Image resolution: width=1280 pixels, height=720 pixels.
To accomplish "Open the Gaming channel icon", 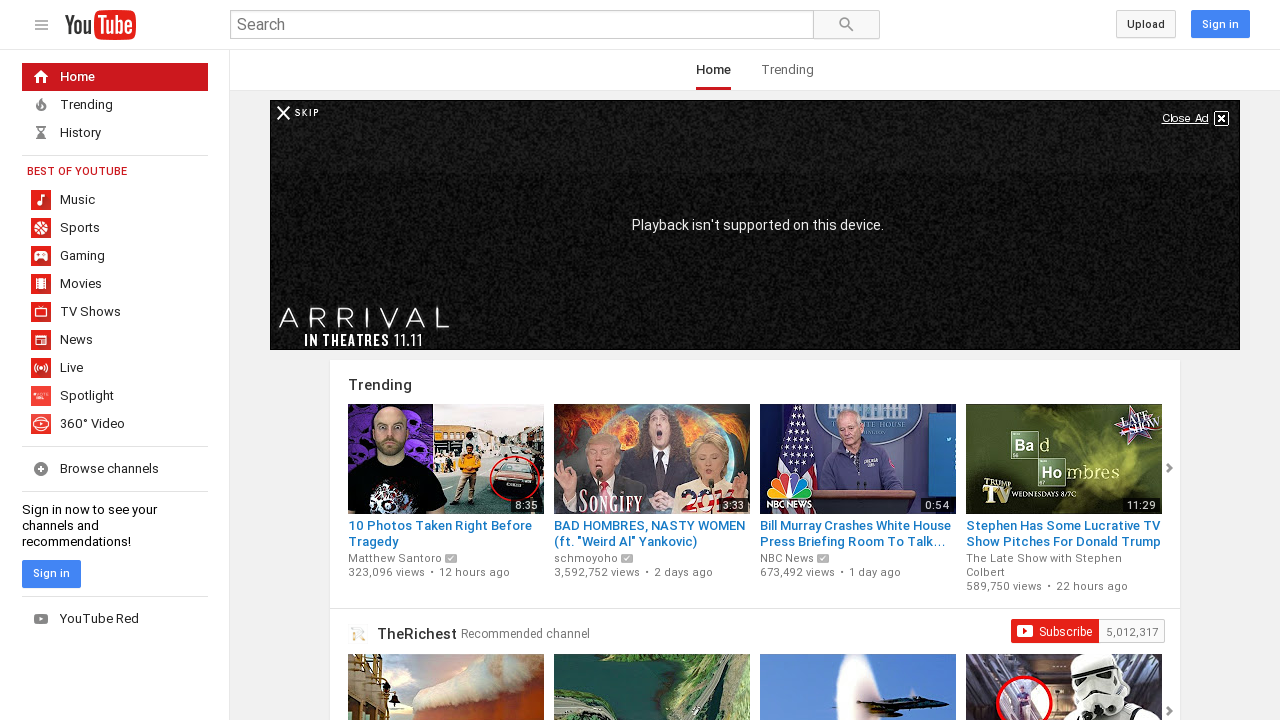I will pyautogui.click(x=41, y=256).
